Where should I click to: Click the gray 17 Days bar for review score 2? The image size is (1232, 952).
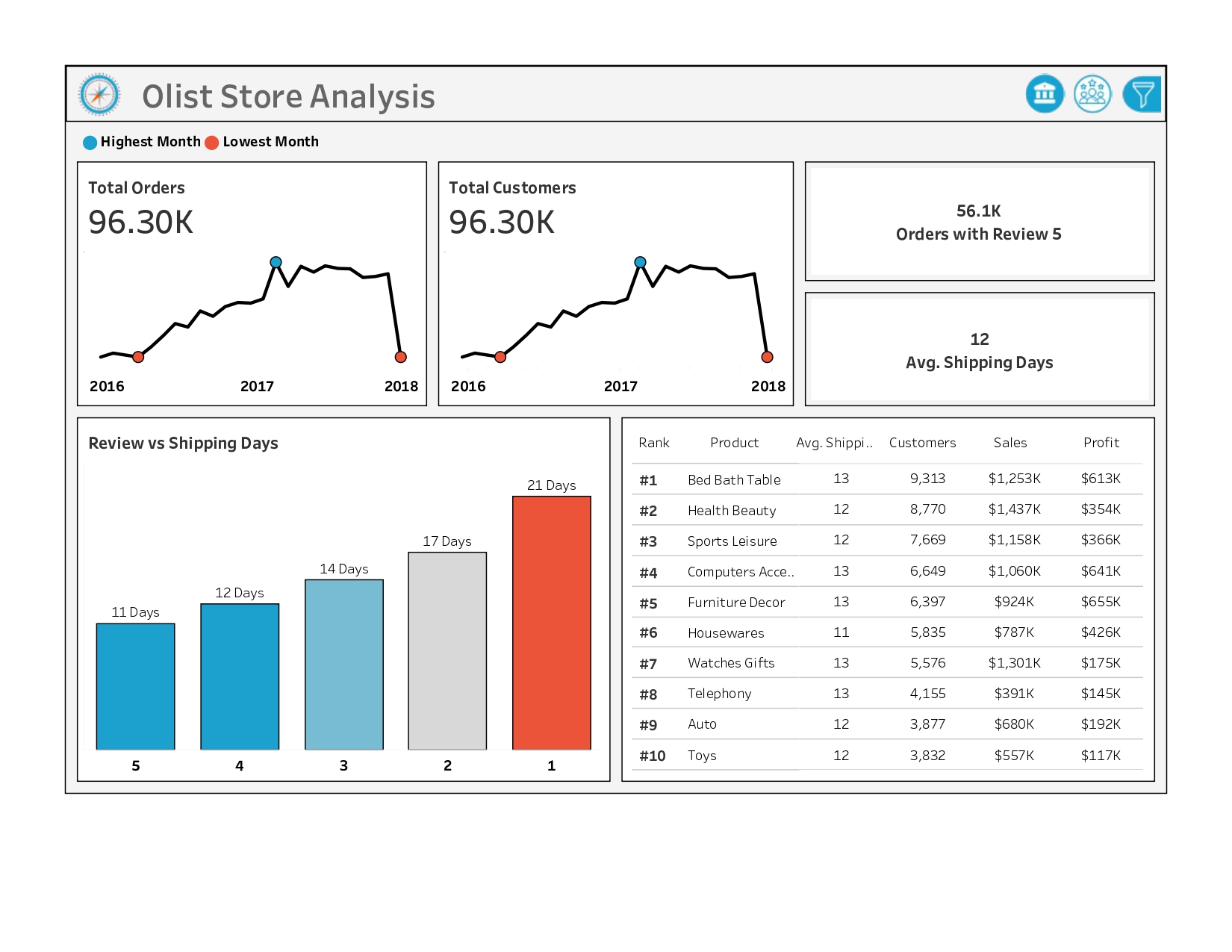pos(447,650)
